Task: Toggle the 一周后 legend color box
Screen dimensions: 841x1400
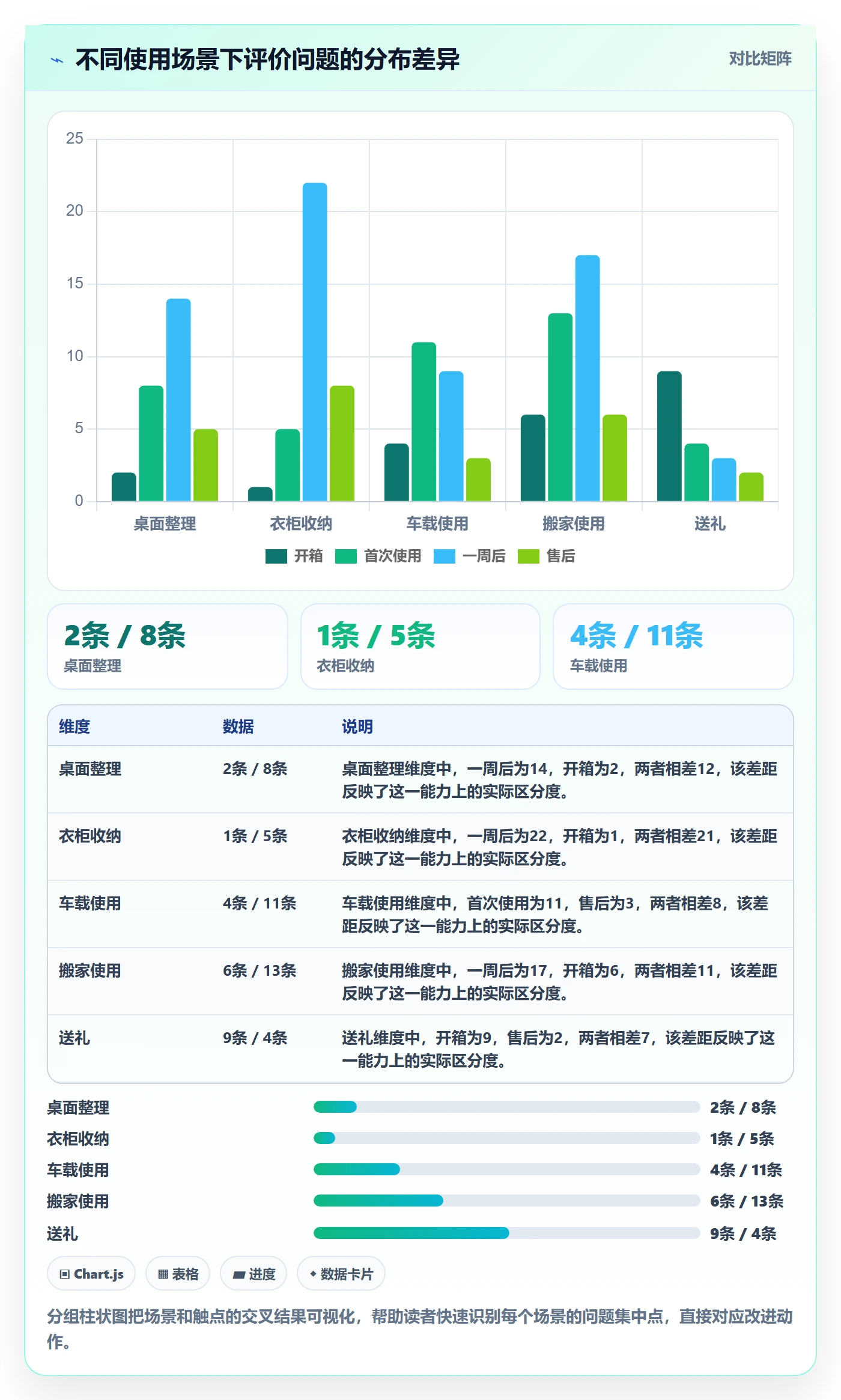Action: click(x=444, y=556)
